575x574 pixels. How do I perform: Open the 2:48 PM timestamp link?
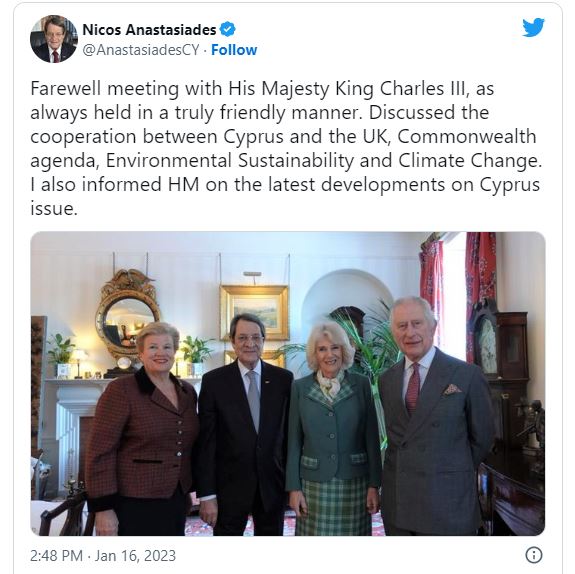[56, 556]
